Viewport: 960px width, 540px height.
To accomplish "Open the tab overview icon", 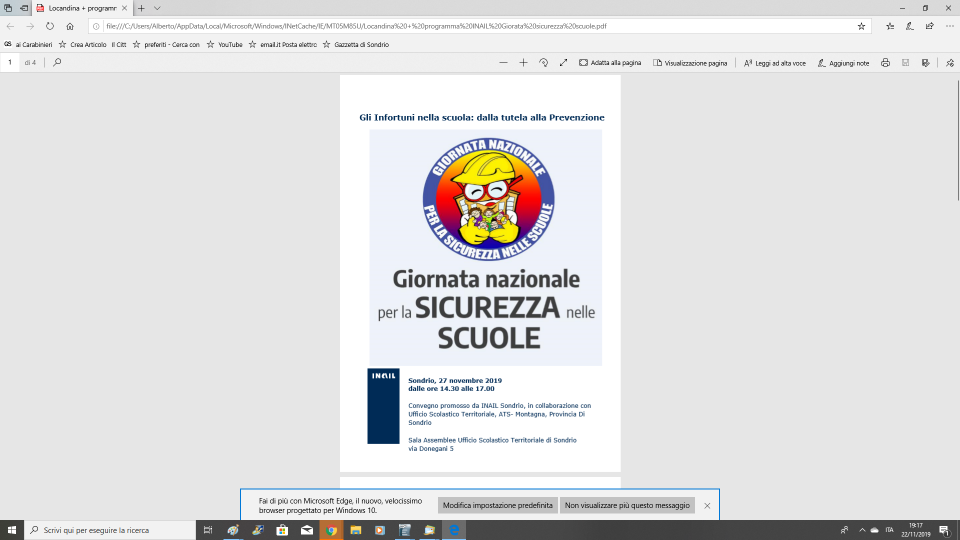I will [x=8, y=8].
